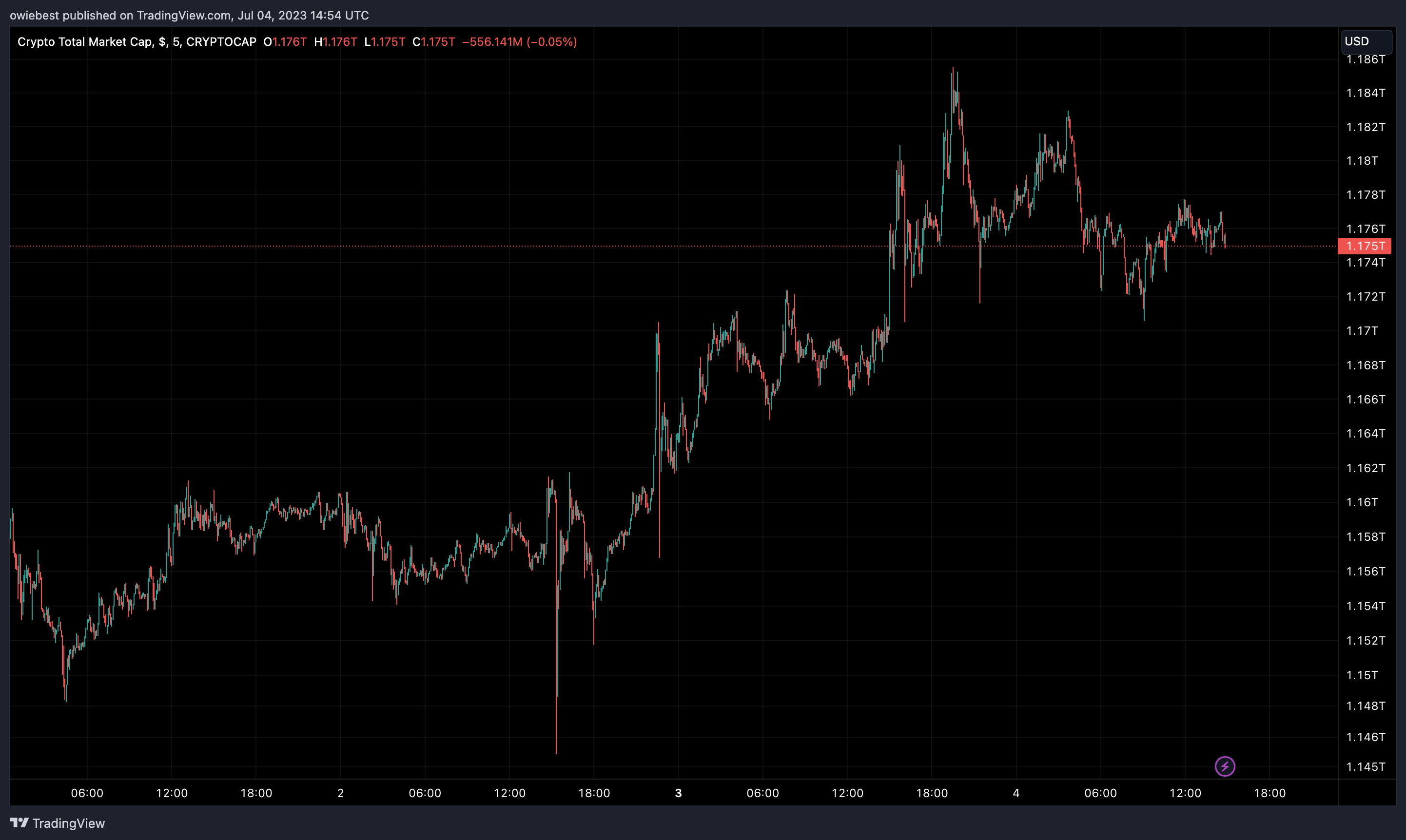Click the published by owiebest header text
Image resolution: width=1406 pixels, height=840 pixels.
pyautogui.click(x=189, y=15)
